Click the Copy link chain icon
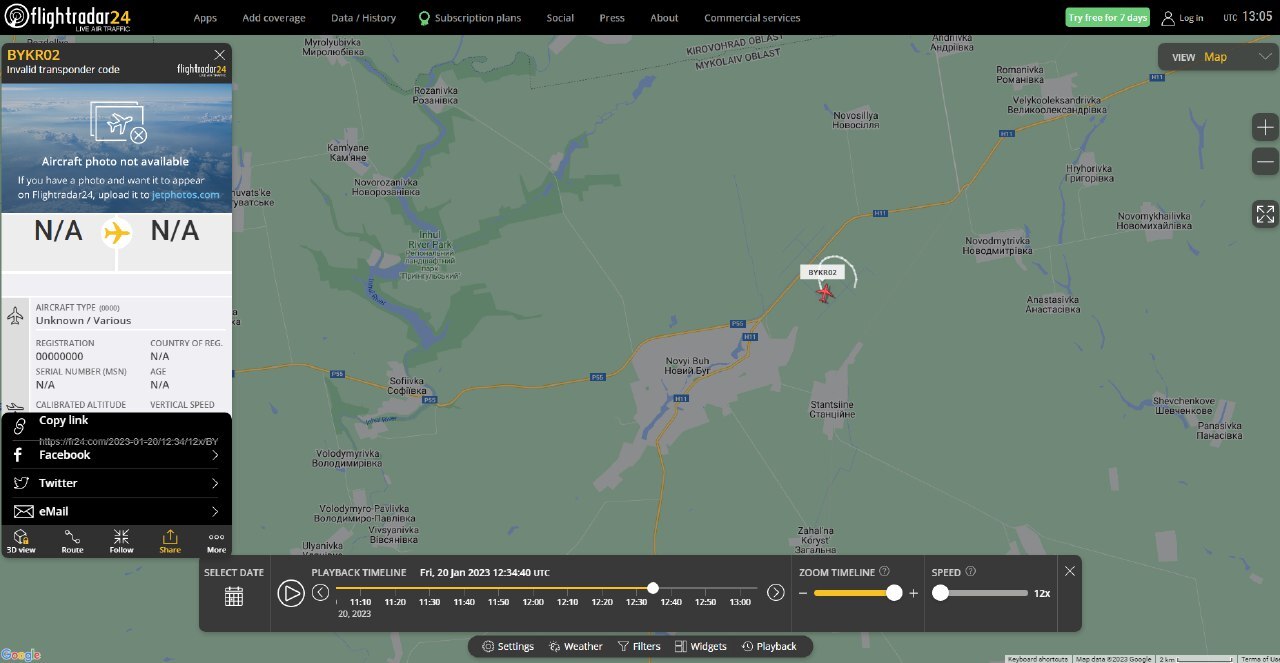Viewport: 1280px width, 663px height. click(19, 427)
